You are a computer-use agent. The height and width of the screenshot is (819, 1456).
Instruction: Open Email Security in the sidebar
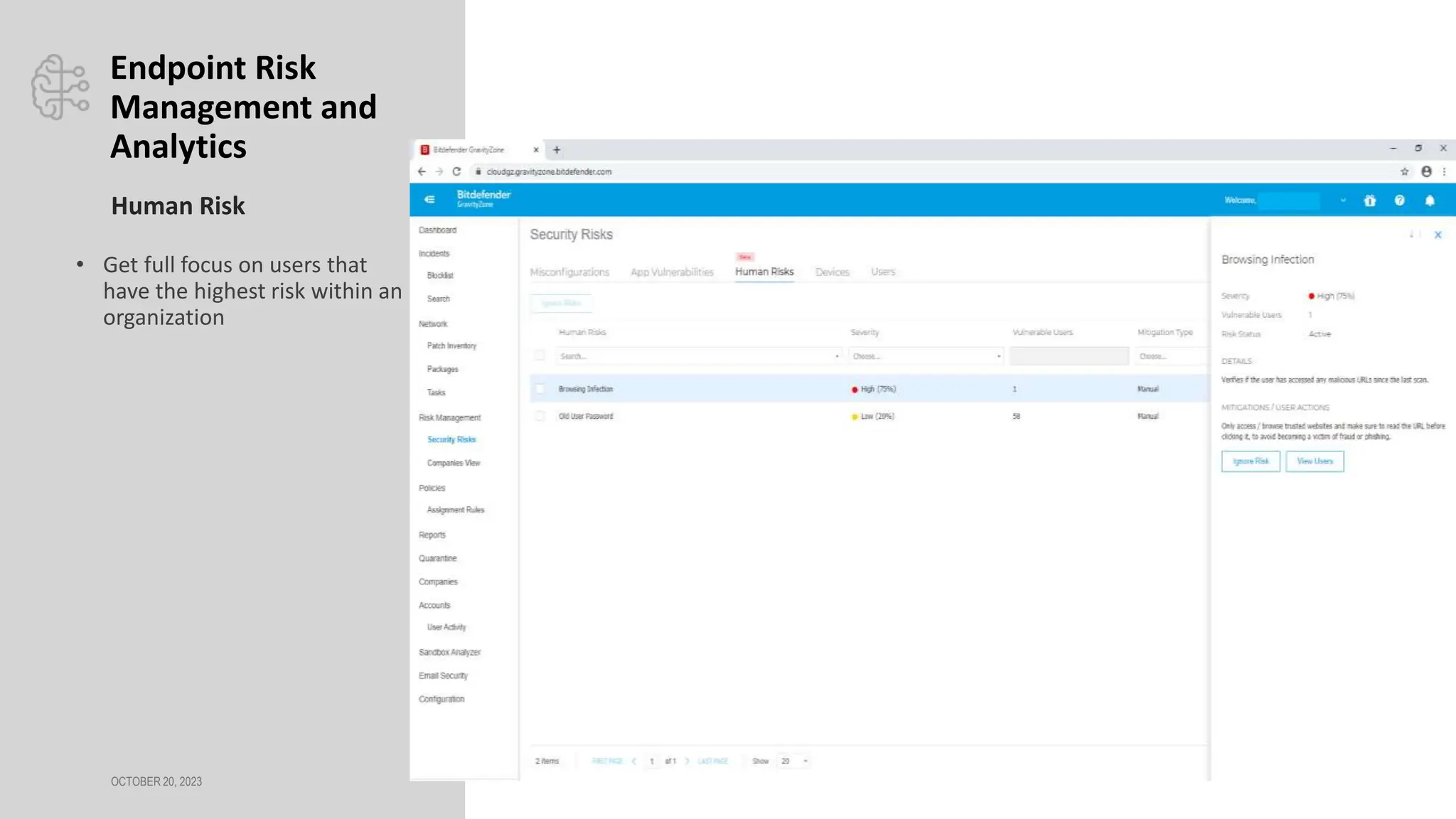tap(443, 676)
